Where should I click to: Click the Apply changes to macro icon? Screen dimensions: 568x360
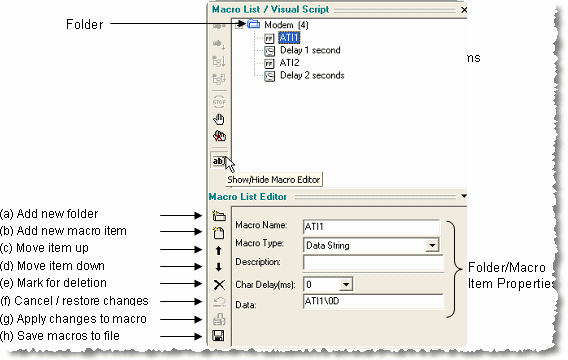pos(219,319)
